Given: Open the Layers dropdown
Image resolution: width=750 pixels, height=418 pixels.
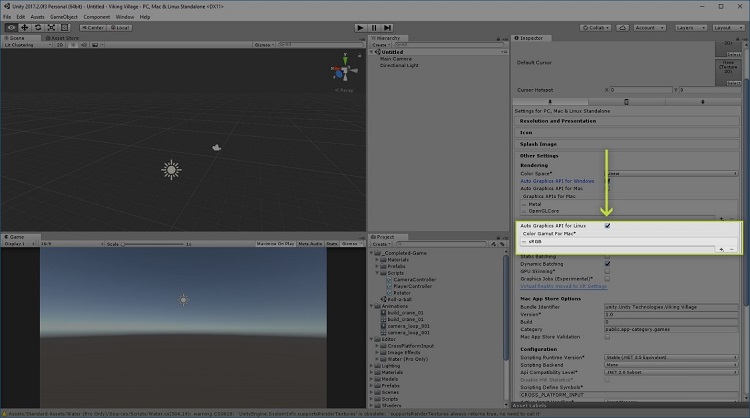Looking at the screenshot, I should (x=684, y=28).
